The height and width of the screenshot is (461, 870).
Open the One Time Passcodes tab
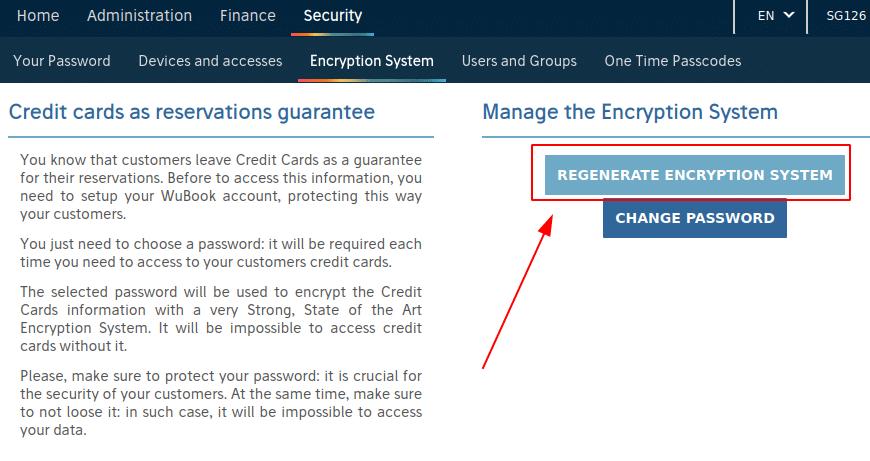point(673,61)
